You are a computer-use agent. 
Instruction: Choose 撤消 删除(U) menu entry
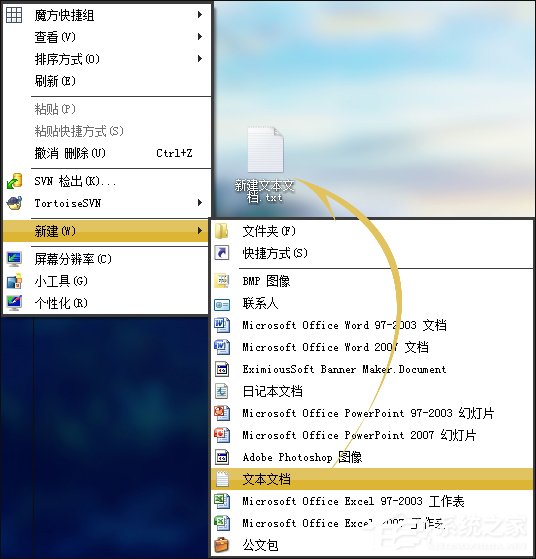[107, 153]
